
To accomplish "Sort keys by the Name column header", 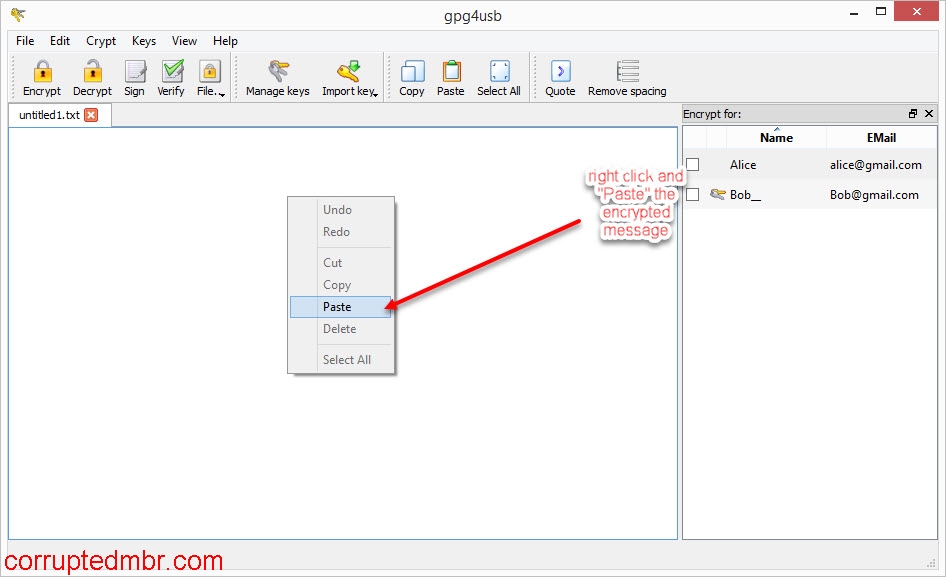I will 776,137.
